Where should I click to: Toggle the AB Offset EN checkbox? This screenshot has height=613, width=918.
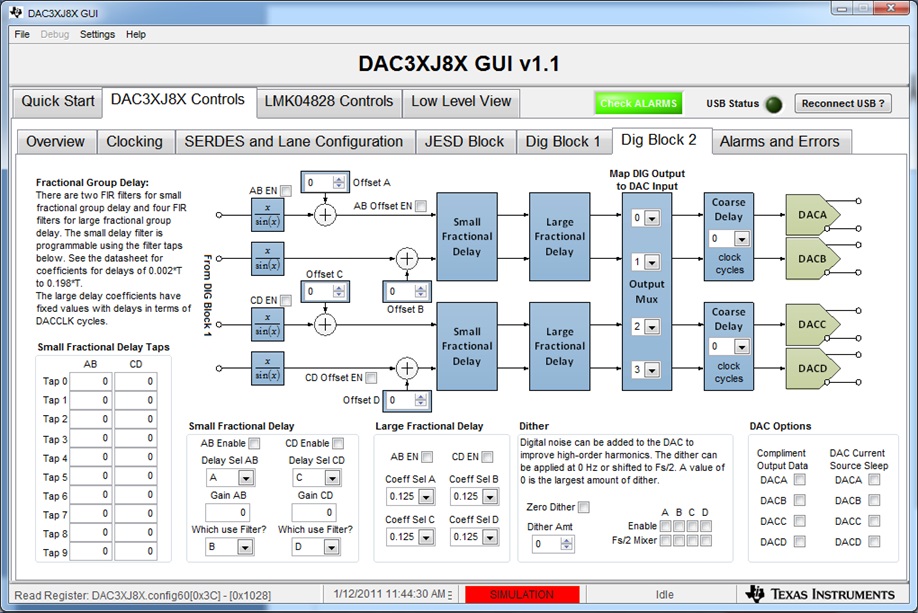(x=420, y=206)
